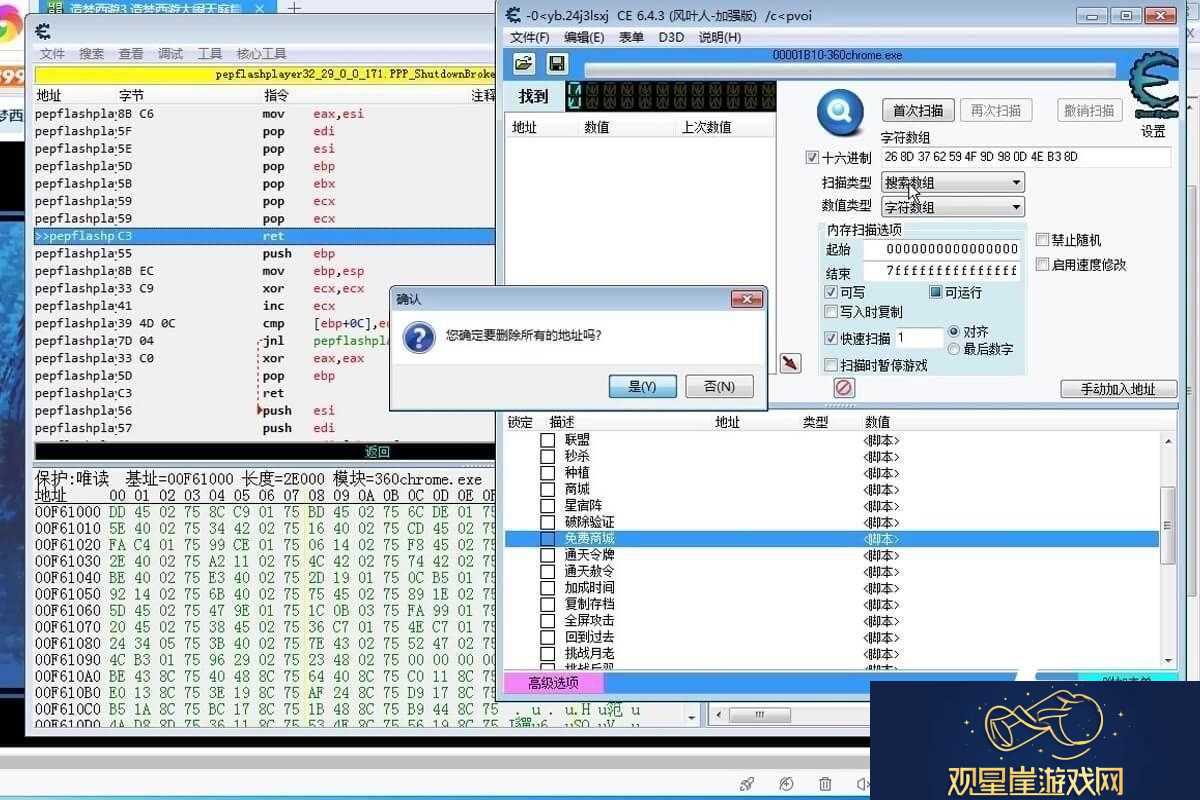The image size is (1200, 800).
Task: Click the 结束 stop address field
Action: [942, 272]
